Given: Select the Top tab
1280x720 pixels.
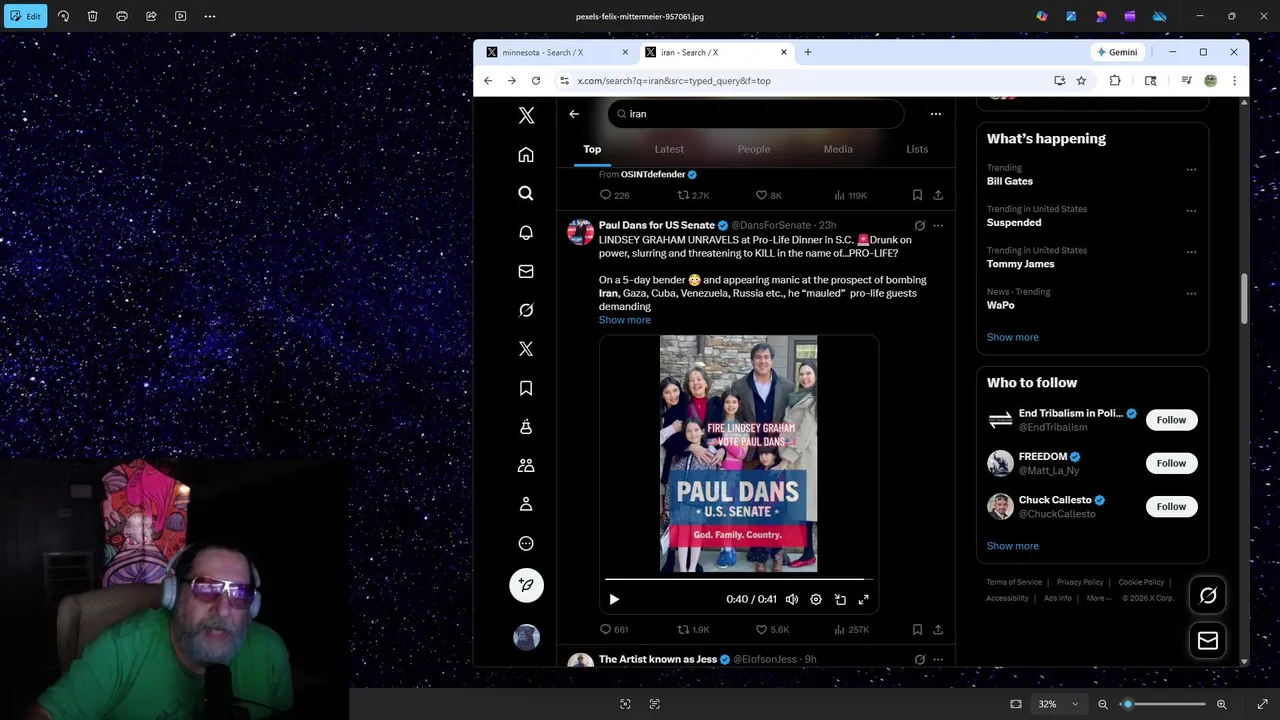Looking at the screenshot, I should pos(592,149).
